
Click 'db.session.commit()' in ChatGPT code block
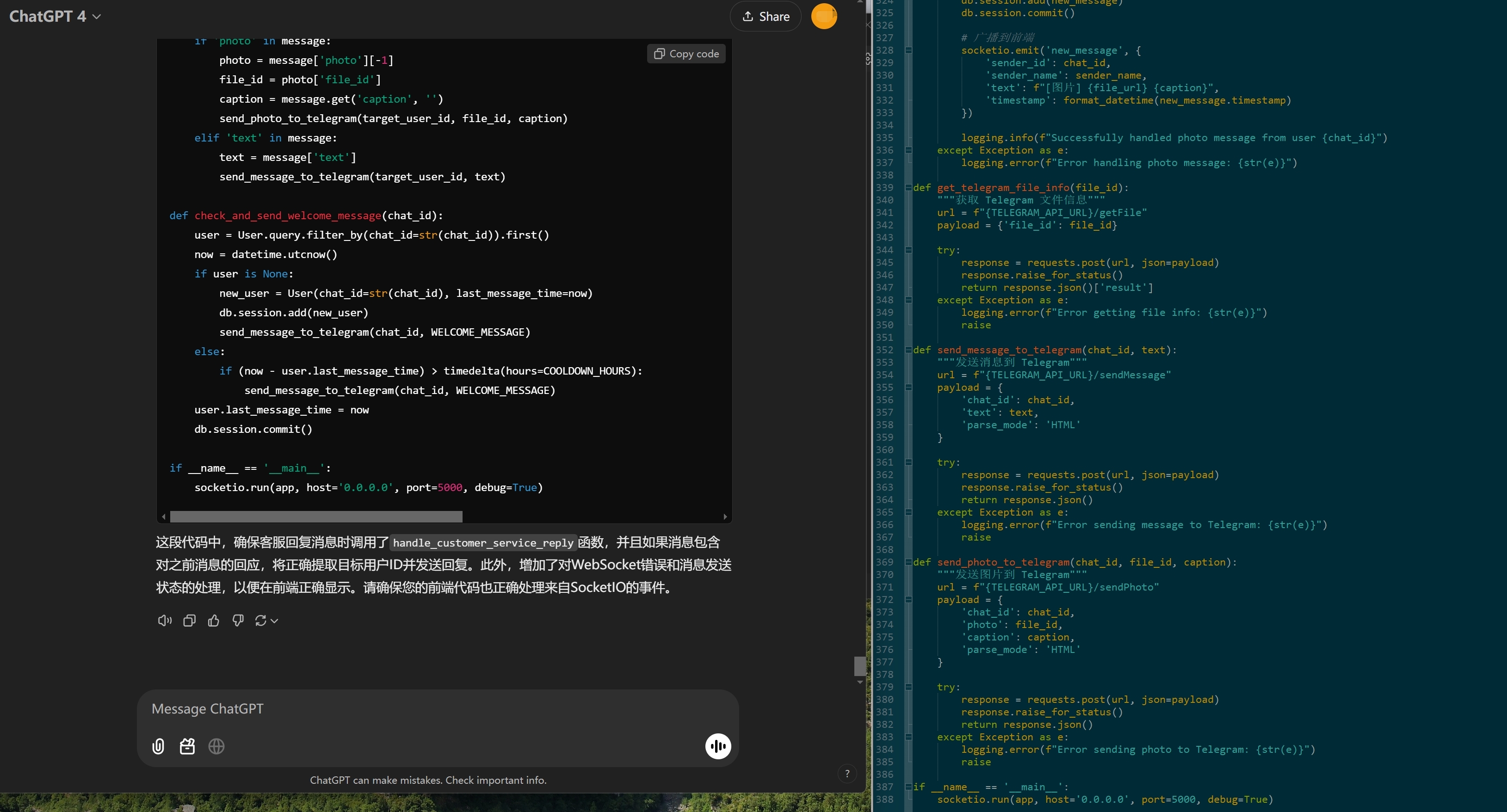coord(253,430)
